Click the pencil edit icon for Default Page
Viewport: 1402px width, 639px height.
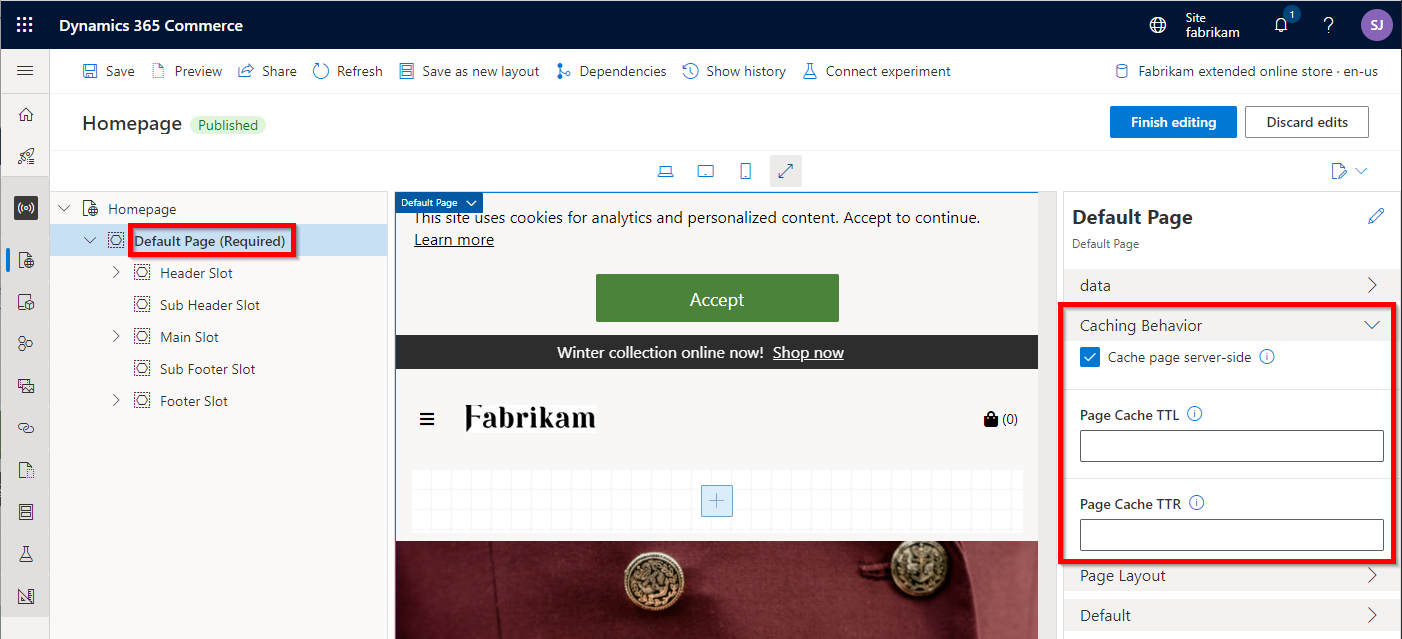click(1376, 216)
